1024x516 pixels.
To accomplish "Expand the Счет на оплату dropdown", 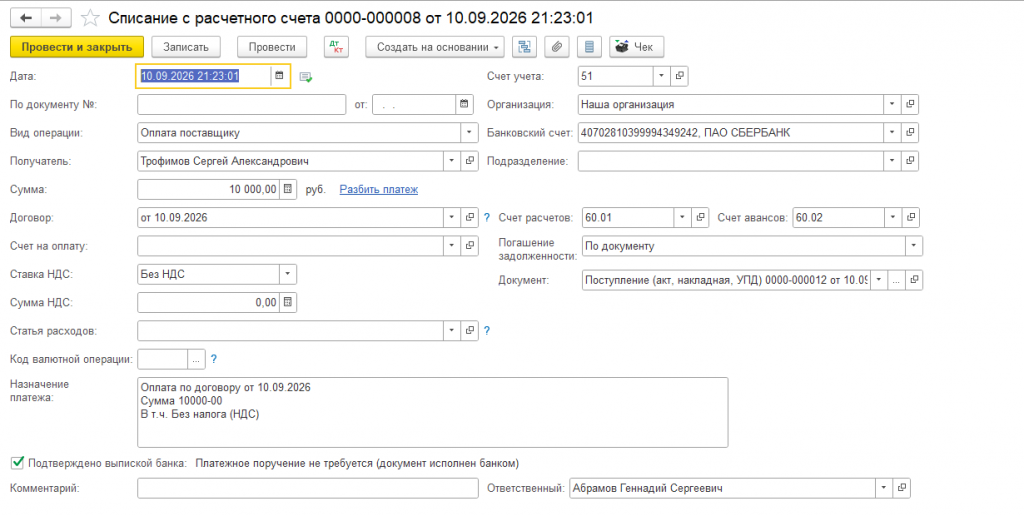I will (x=452, y=246).
